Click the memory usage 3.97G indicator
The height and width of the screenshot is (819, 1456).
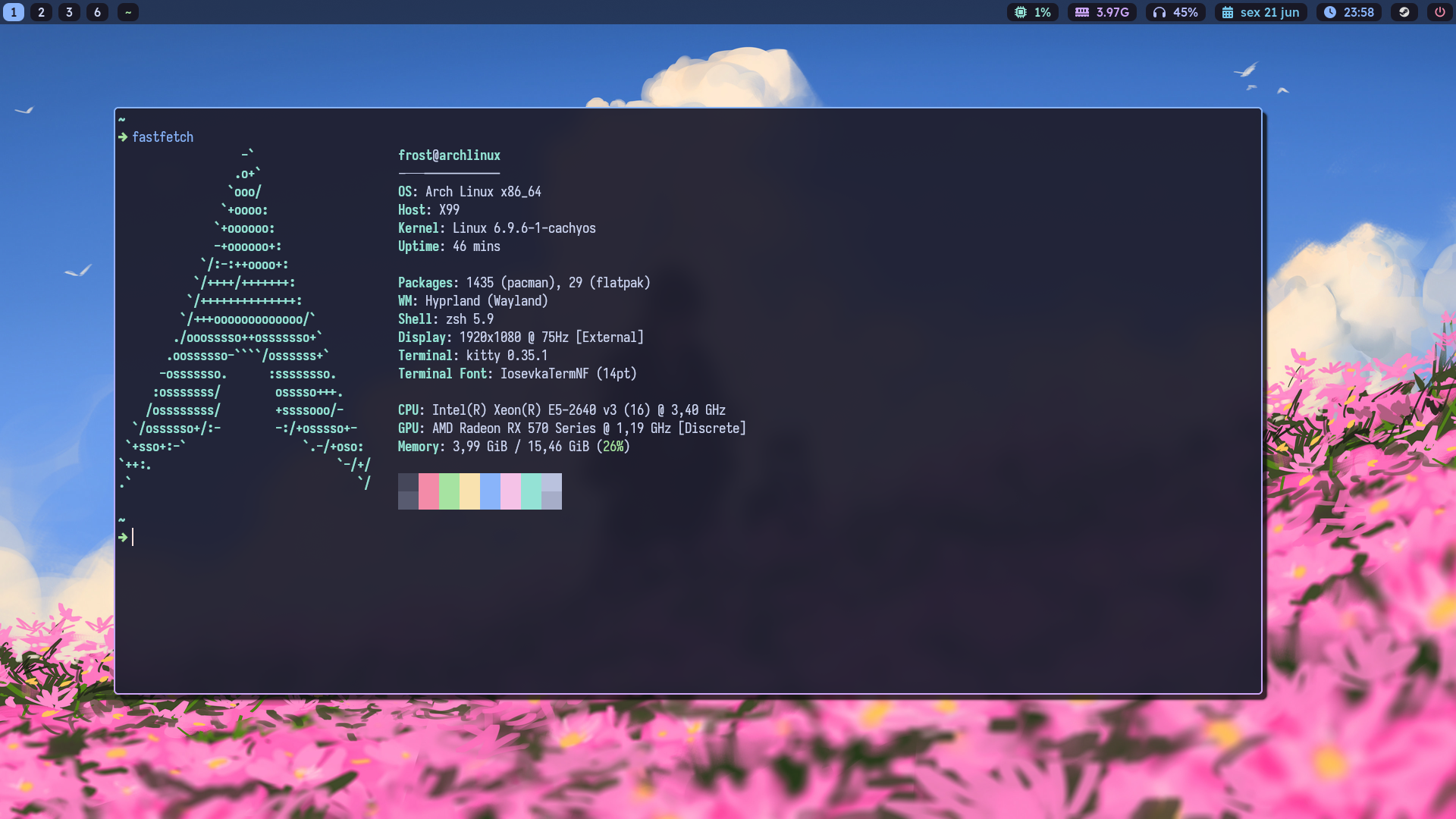click(x=1102, y=12)
